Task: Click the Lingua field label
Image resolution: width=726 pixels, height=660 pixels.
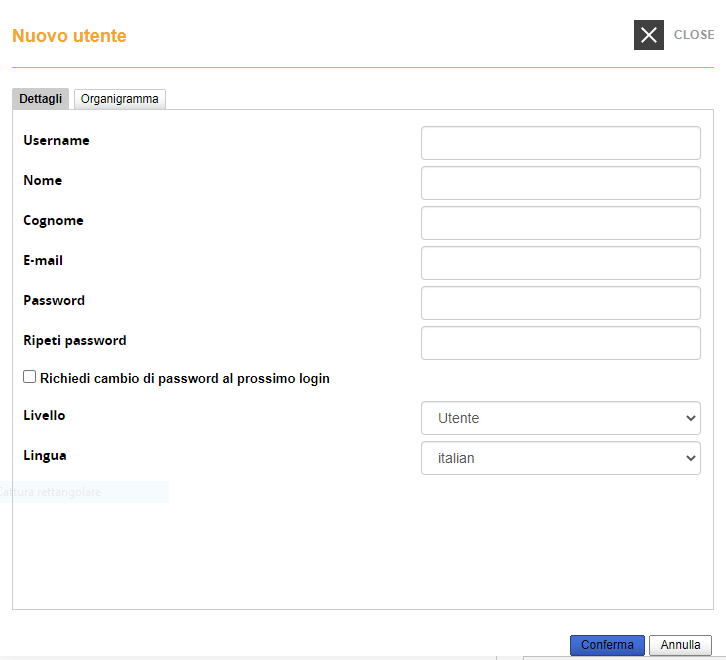Action: point(45,455)
